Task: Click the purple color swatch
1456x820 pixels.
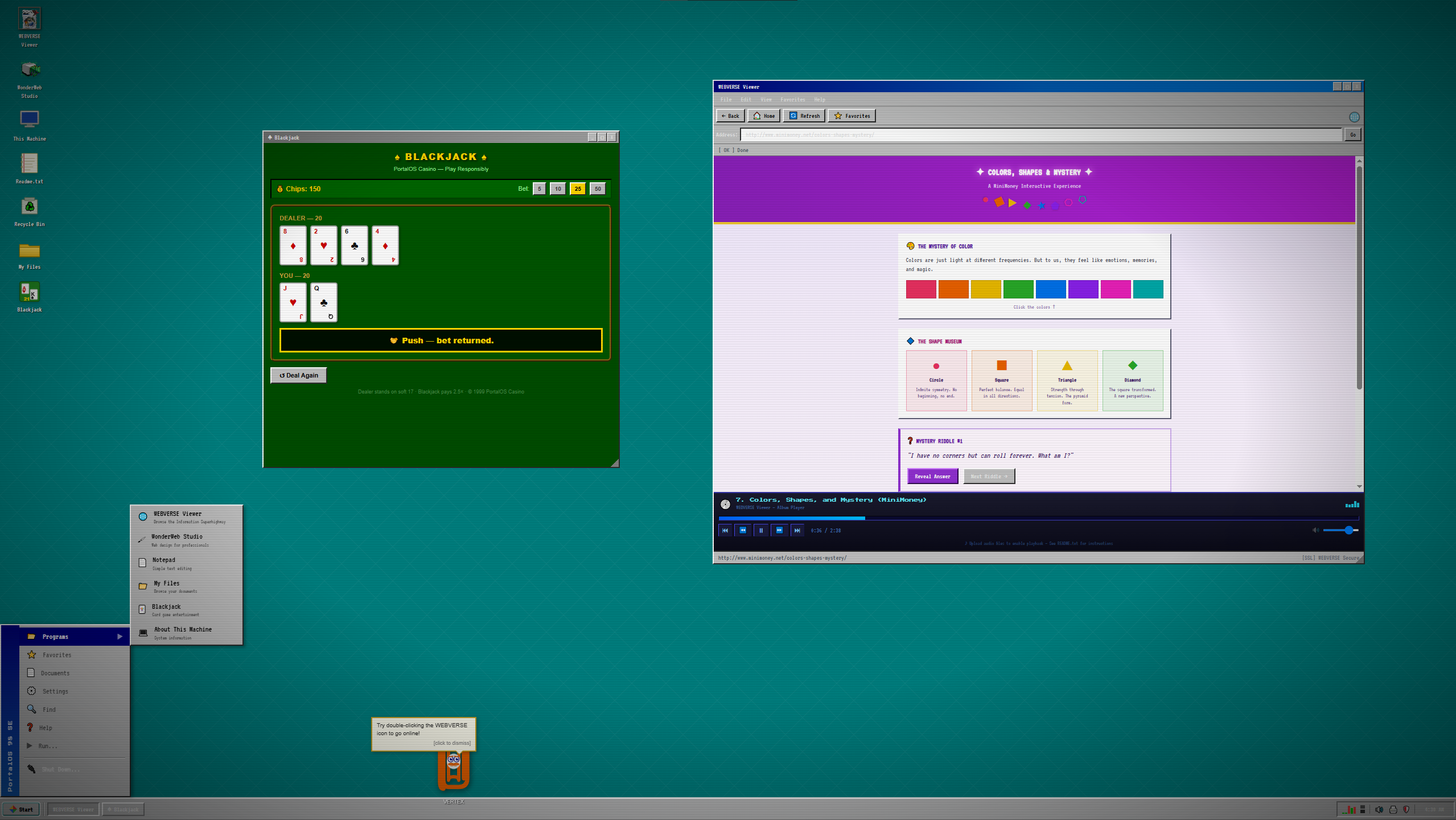Action: click(x=1083, y=289)
